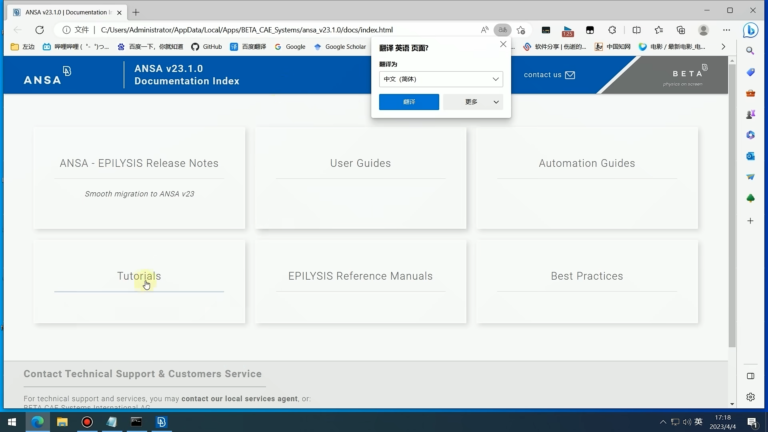The width and height of the screenshot is (768, 432).
Task: Open the Google Scholar bookmark
Action: point(340,47)
